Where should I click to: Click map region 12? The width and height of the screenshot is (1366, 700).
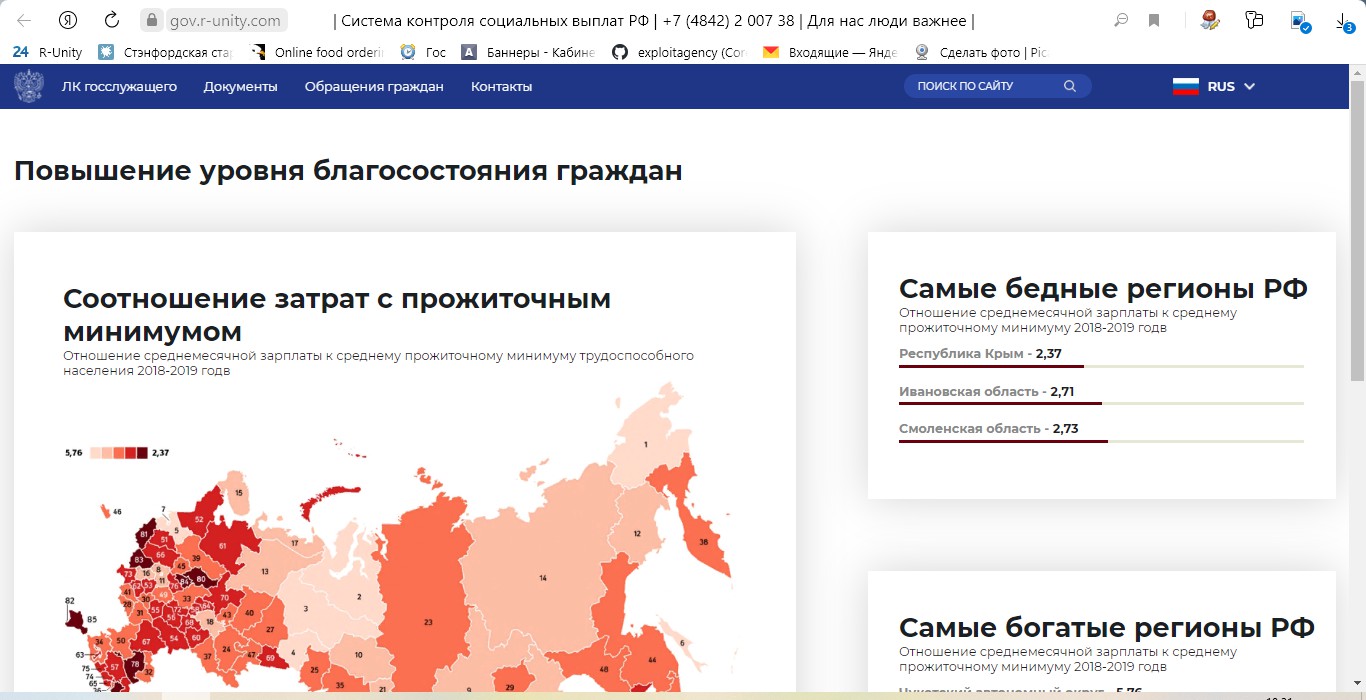(x=636, y=533)
